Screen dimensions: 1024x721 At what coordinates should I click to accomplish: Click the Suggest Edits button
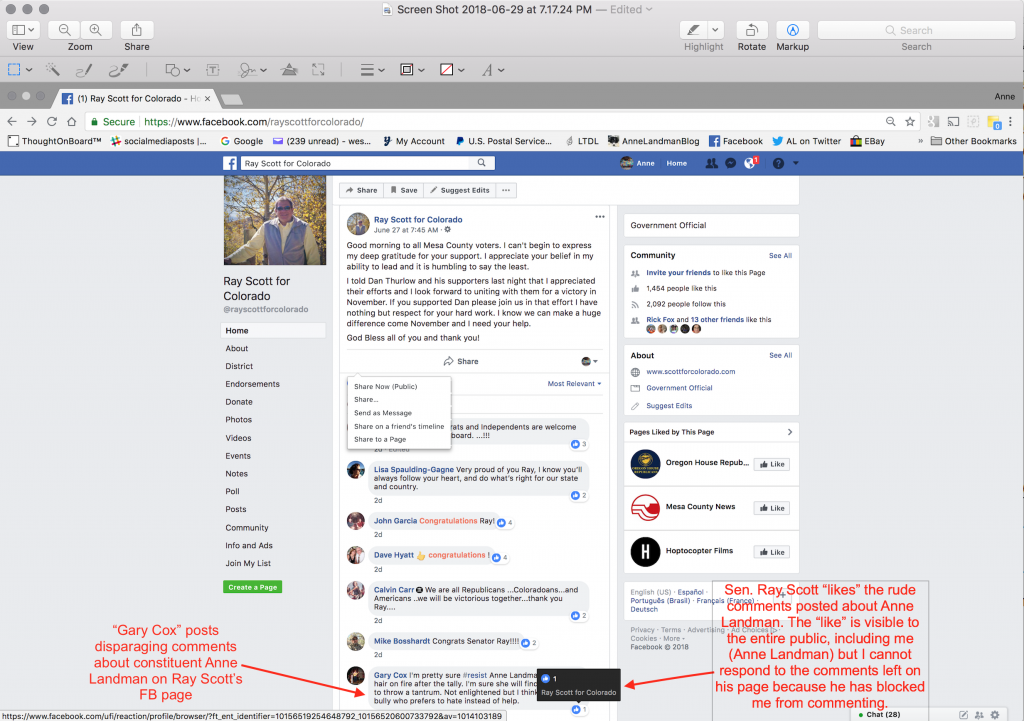click(x=460, y=190)
